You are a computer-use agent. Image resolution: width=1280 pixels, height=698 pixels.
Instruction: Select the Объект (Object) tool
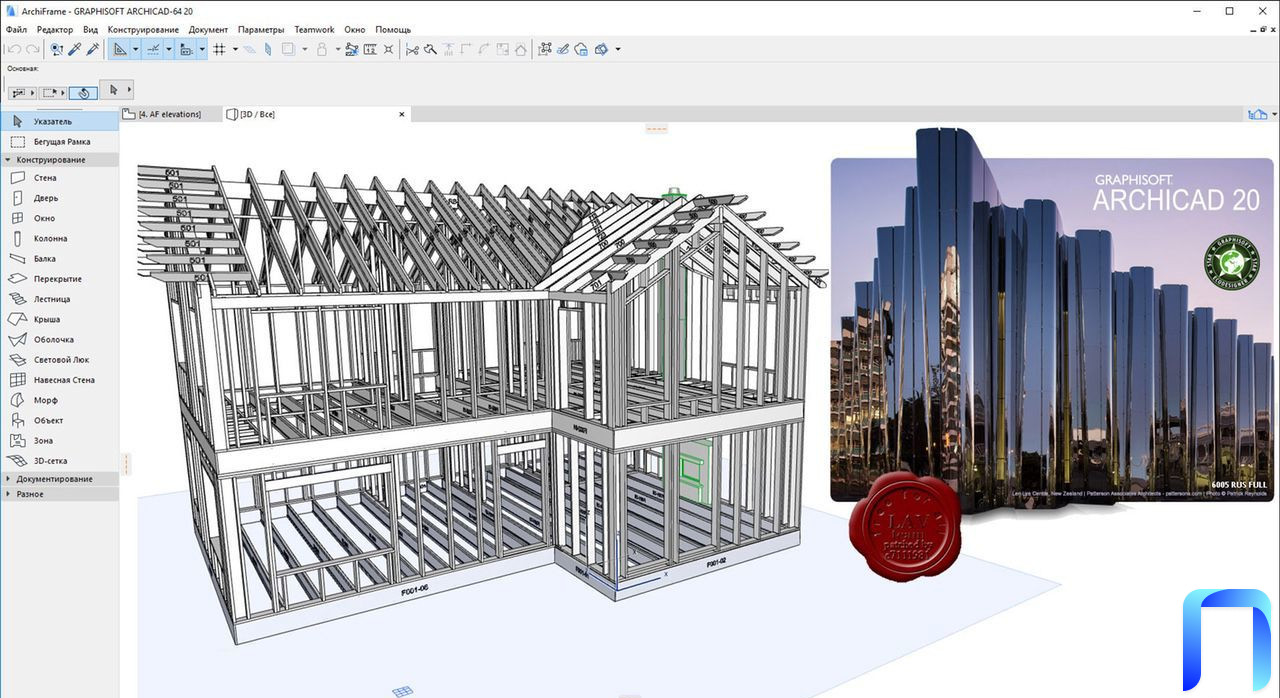(59, 420)
